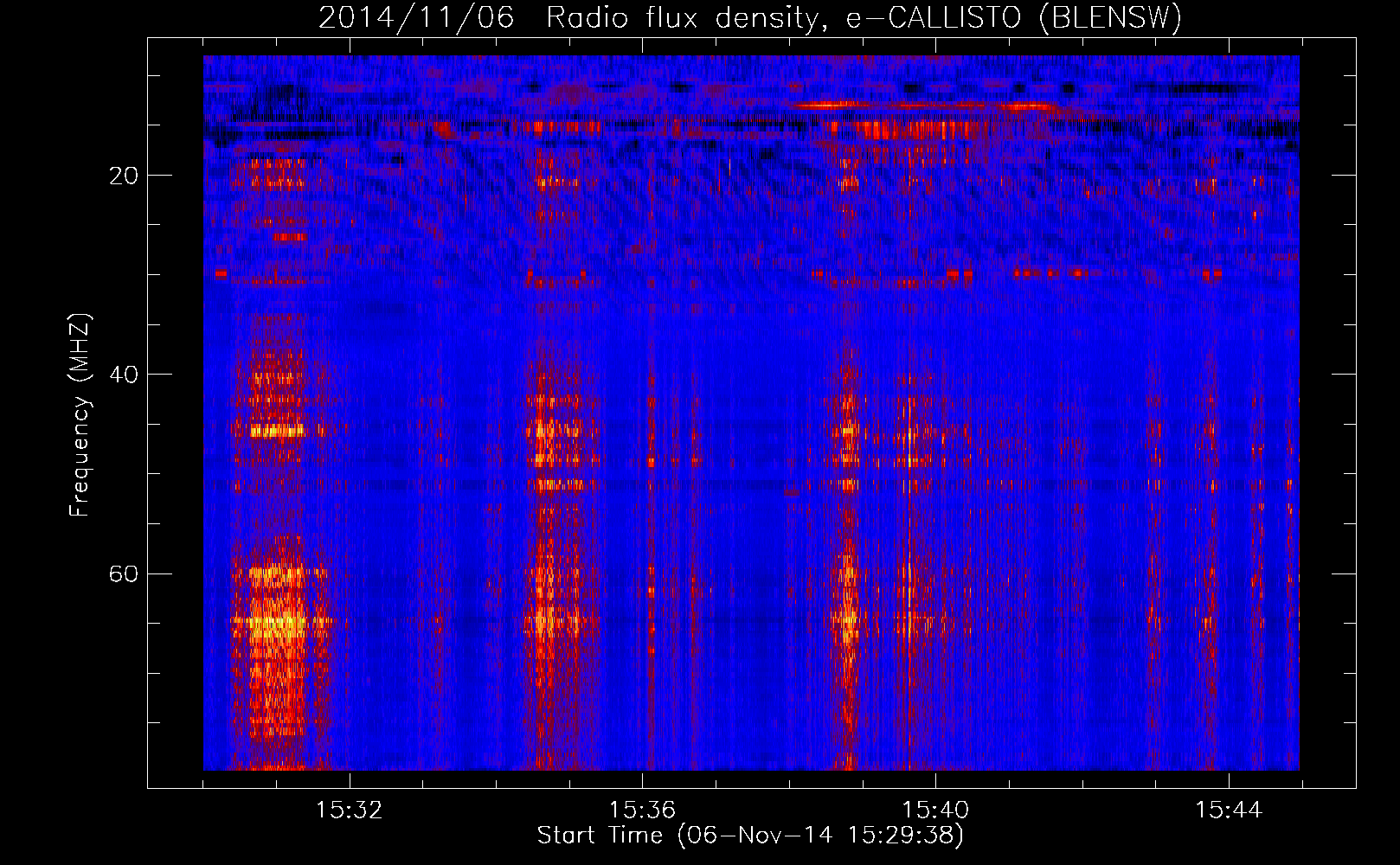Click the plot title with date 2014/11/06
The width and height of the screenshot is (1400, 865).
750,17
